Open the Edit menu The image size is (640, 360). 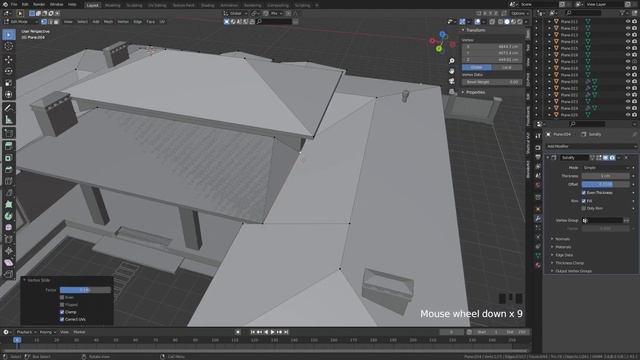pos(25,4)
